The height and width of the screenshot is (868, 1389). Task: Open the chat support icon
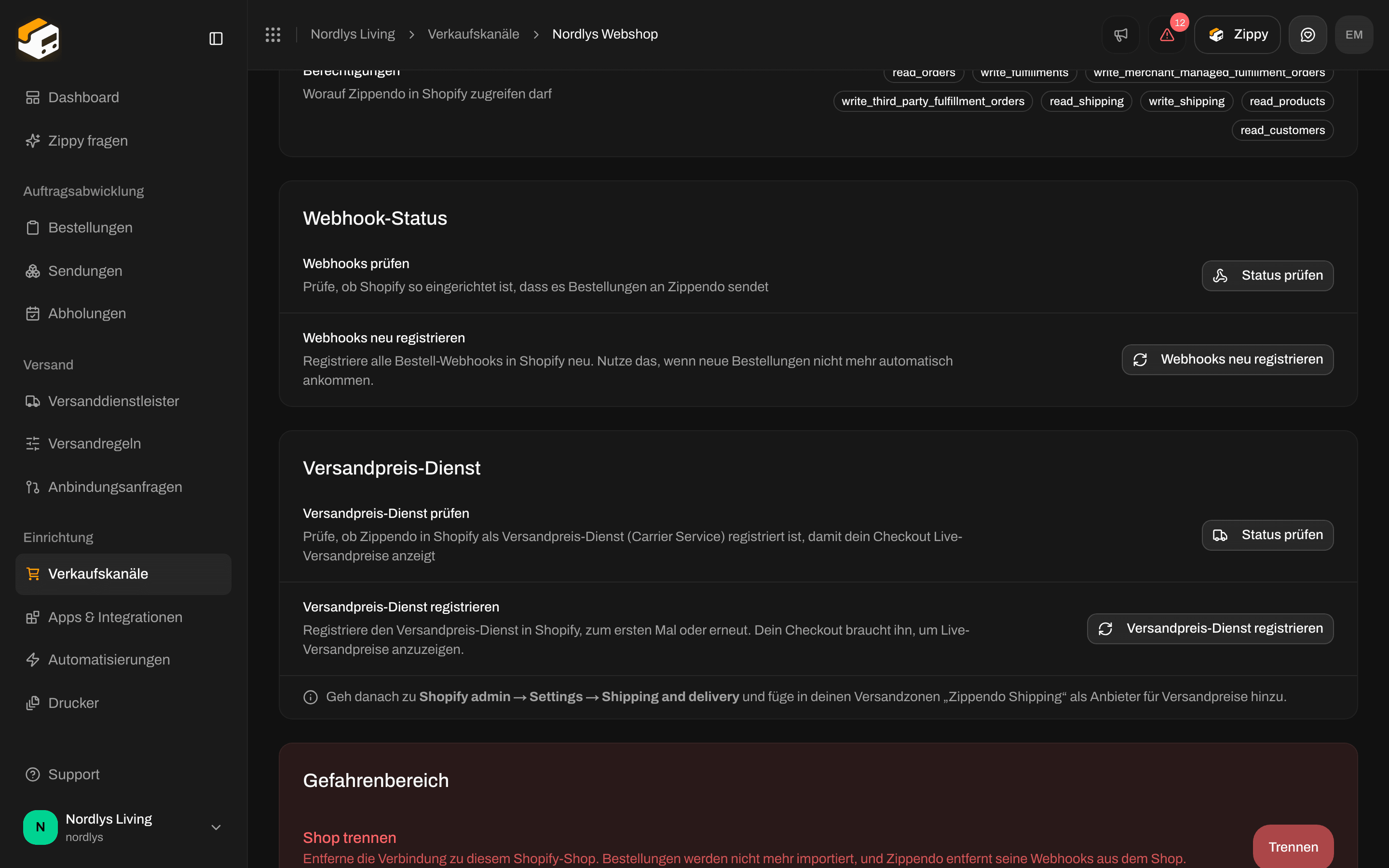click(1307, 34)
